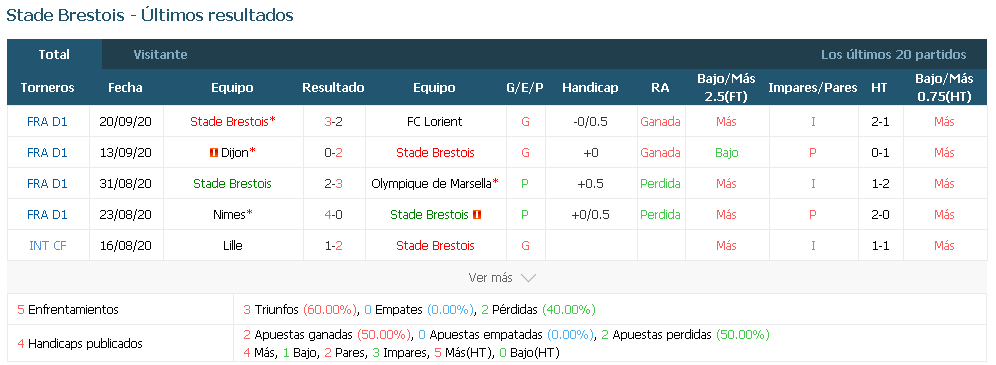
Task: Click the Bajo value in Dijon row
Action: click(x=726, y=152)
